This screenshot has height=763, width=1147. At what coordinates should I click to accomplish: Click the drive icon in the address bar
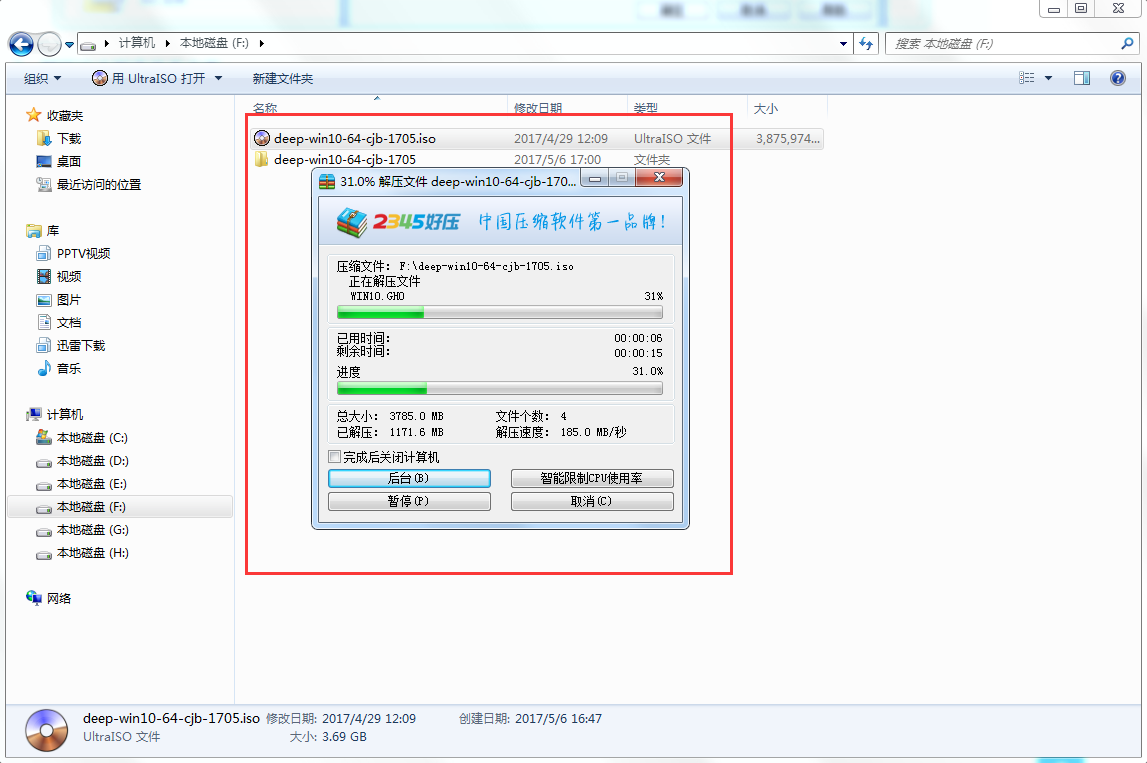(89, 45)
